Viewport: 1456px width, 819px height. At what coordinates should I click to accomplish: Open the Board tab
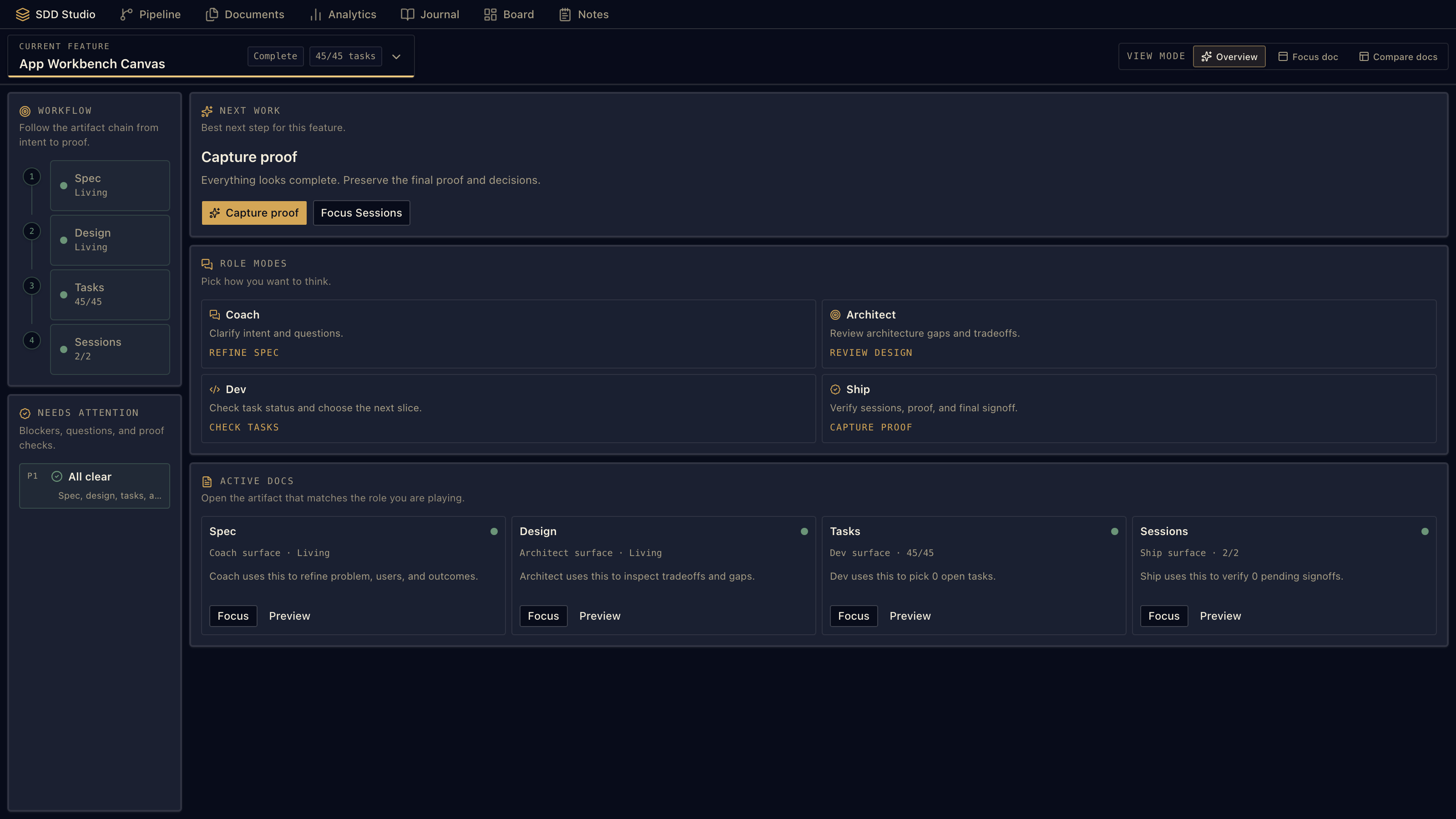click(x=509, y=15)
